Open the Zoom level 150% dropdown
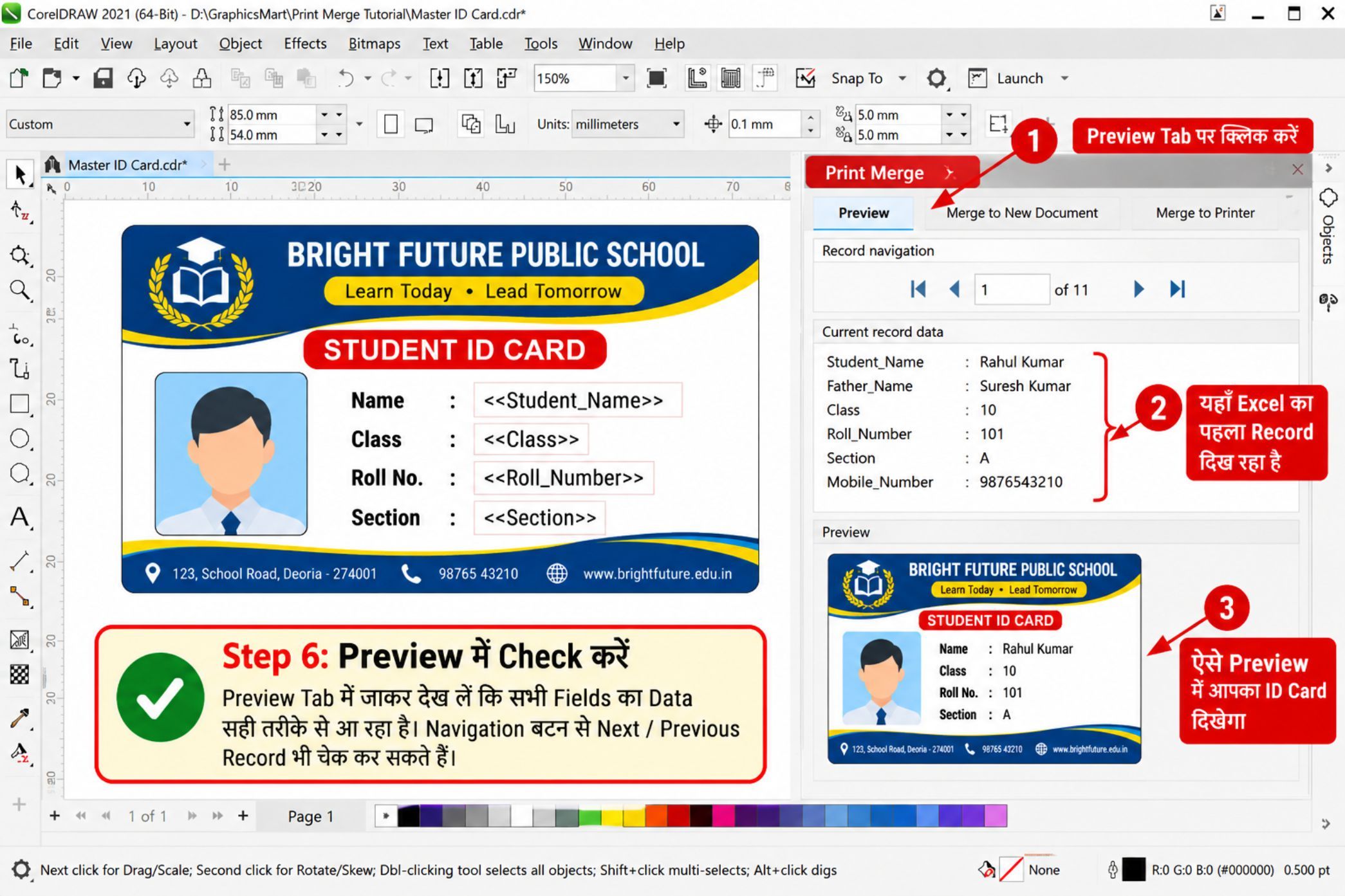Viewport: 1345px width, 896px height. point(626,78)
